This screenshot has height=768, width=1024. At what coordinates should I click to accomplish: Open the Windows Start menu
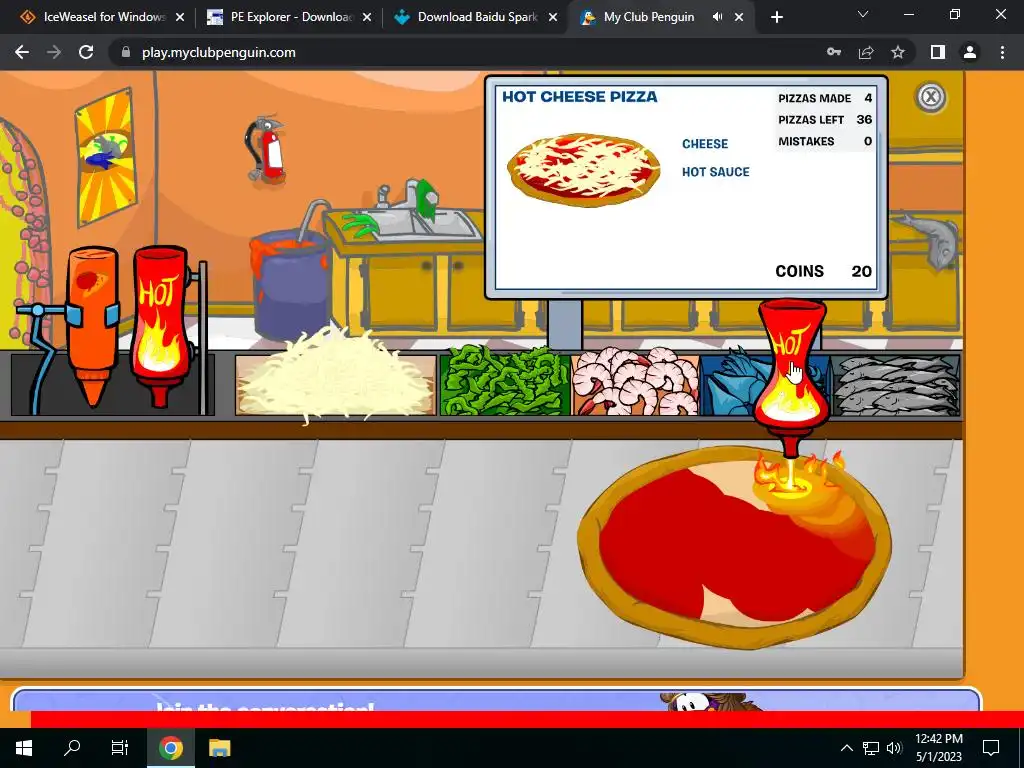(x=24, y=748)
